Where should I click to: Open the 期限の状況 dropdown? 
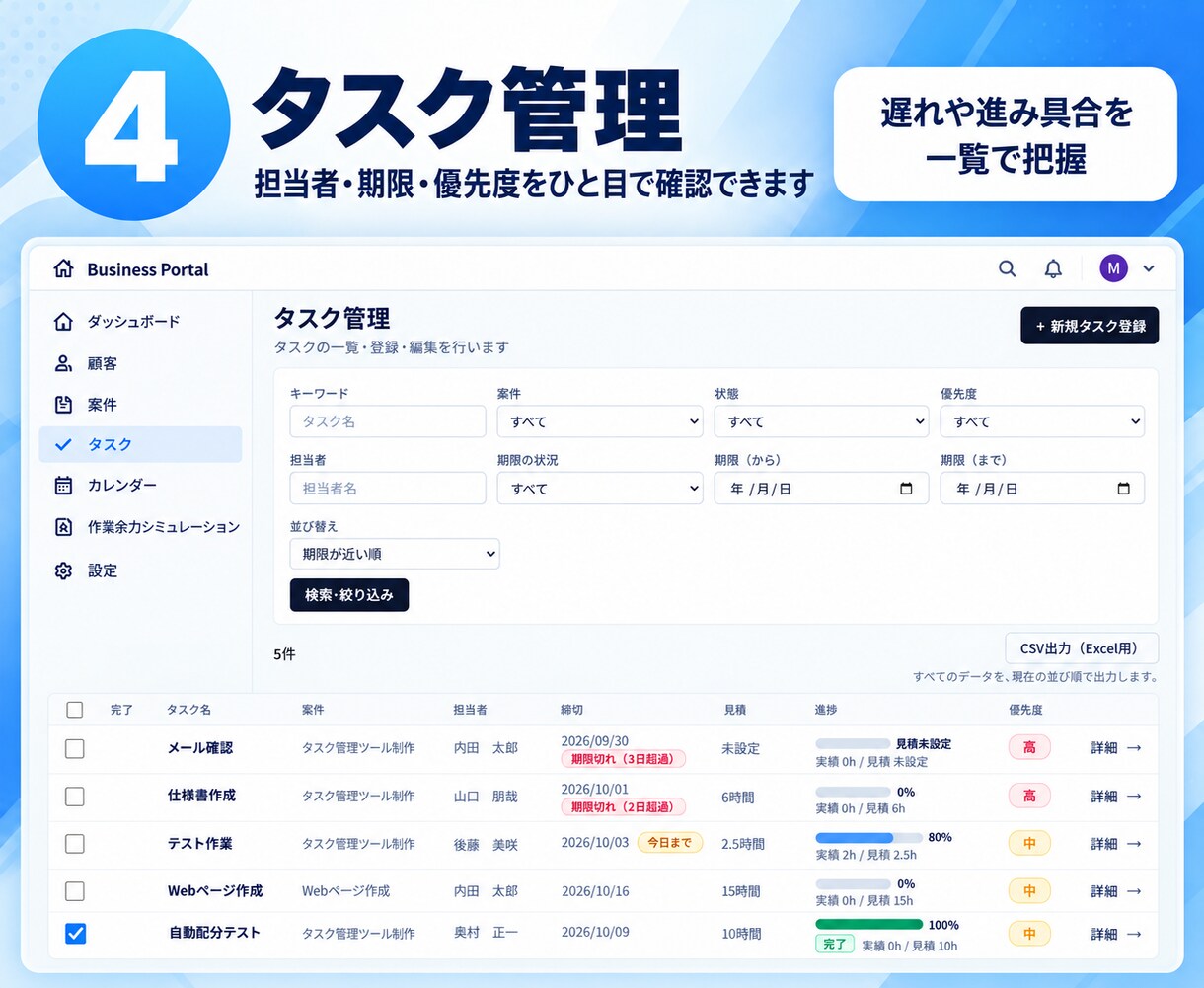pos(600,489)
